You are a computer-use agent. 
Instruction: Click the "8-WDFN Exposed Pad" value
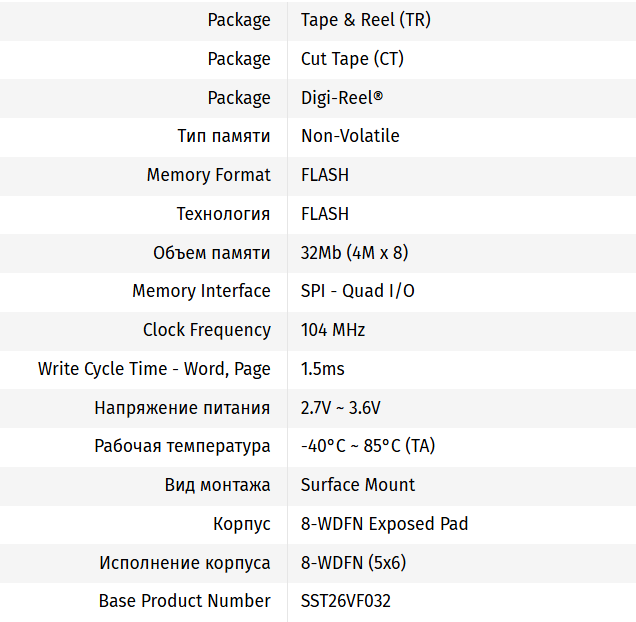click(384, 524)
